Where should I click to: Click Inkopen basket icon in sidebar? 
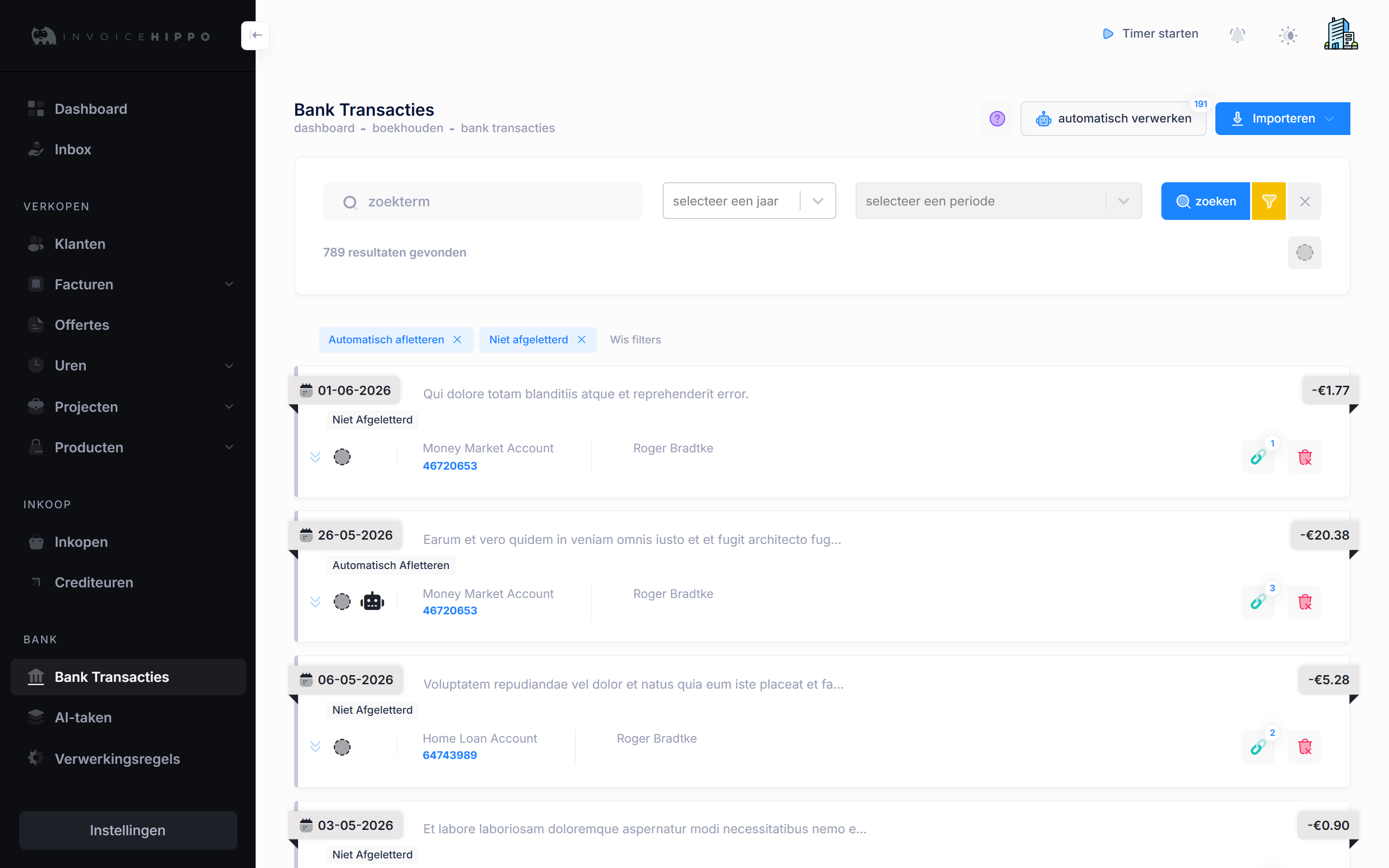36,542
